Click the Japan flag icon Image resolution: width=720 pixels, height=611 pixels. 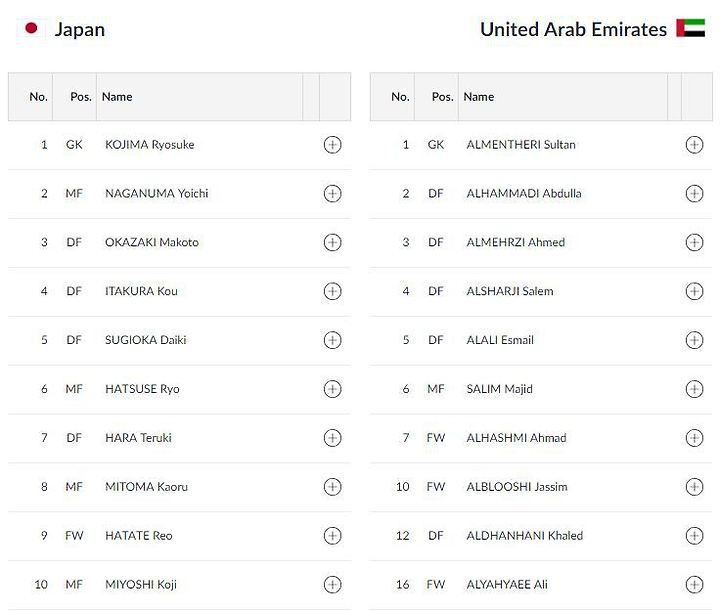tap(31, 28)
